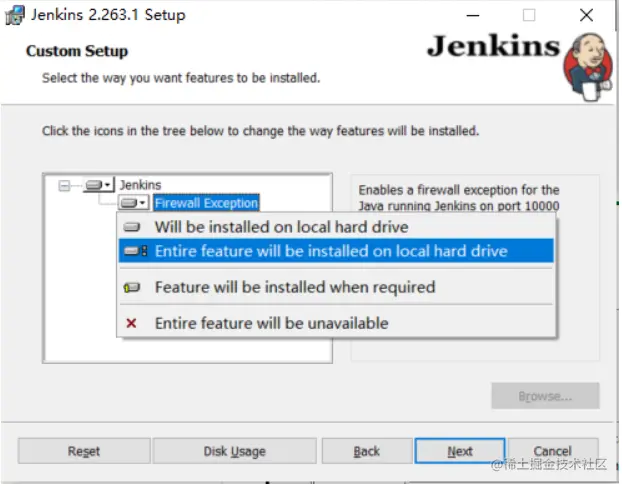The width and height of the screenshot is (622, 486).
Task: Choose 'Entire feature will be installed on local hard drive'
Action: coord(336,251)
